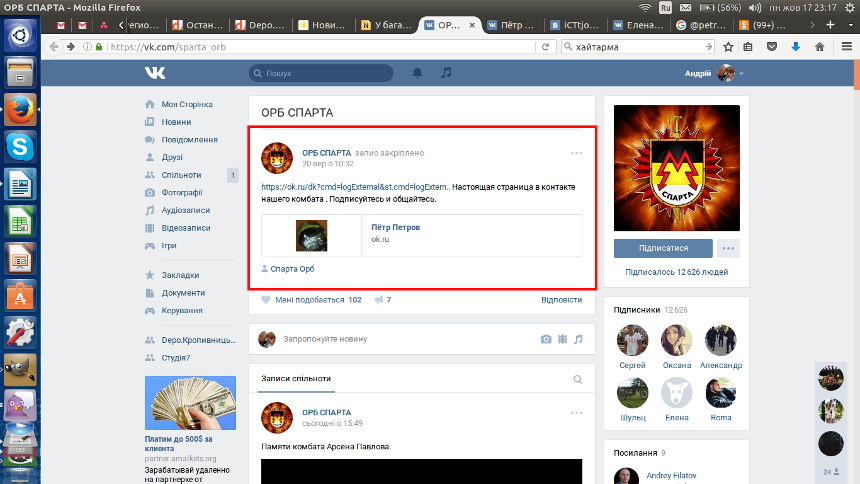
Task: Open subscriber Шульц avatar
Action: coord(632,392)
